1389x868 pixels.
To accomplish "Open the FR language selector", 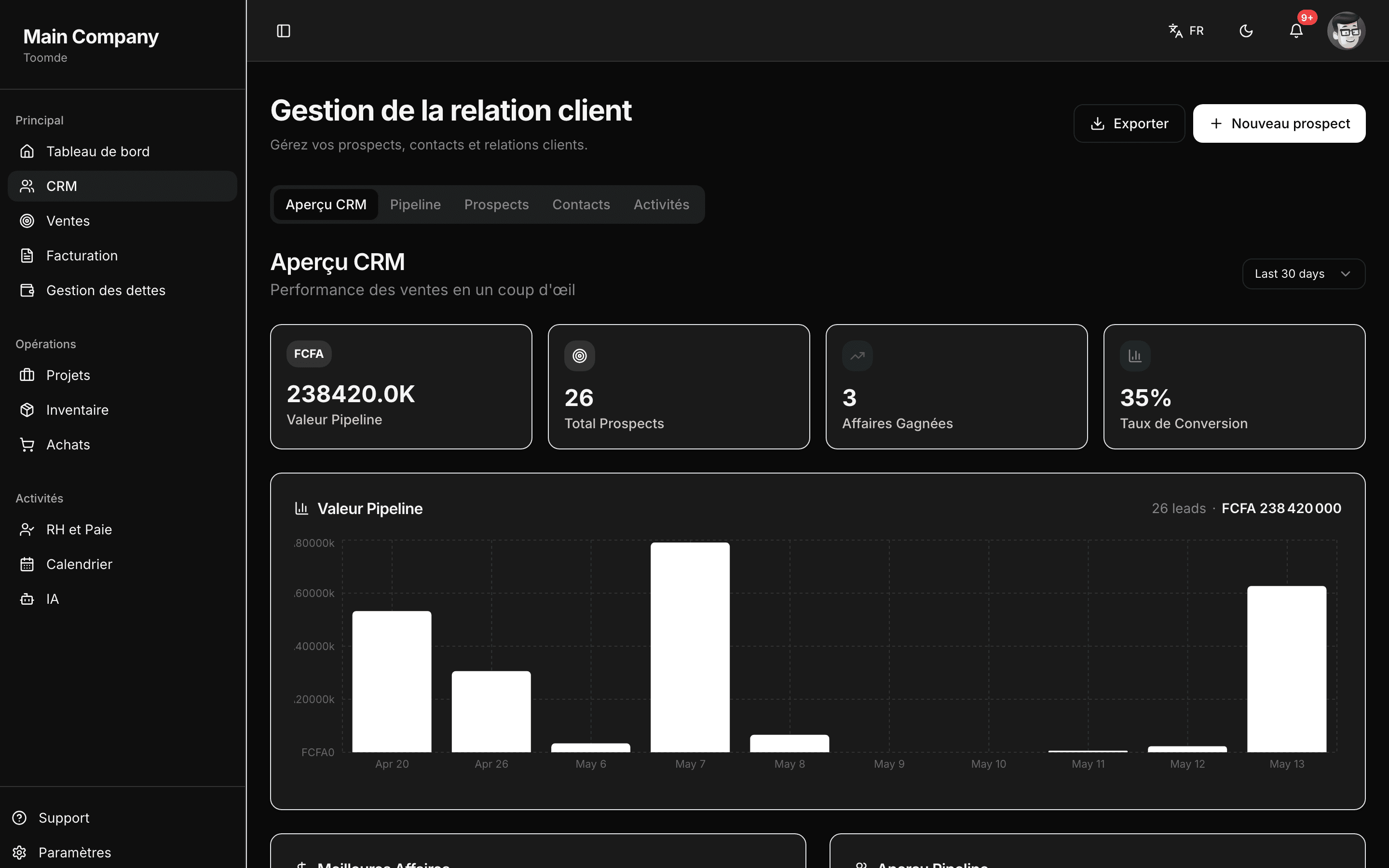I will pyautogui.click(x=1186, y=30).
